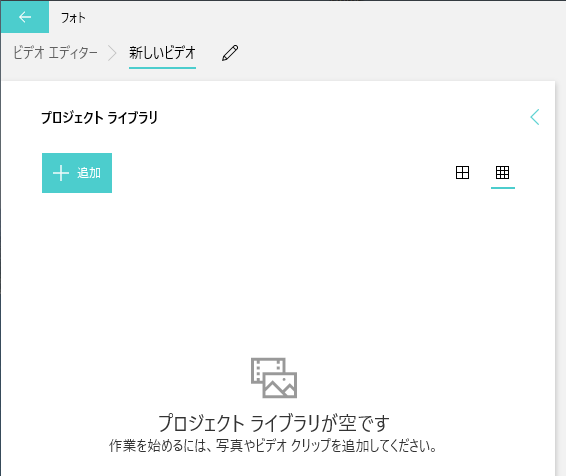Click the プロジェクト ライブラリが空です message
This screenshot has width=566, height=476.
click(x=274, y=423)
